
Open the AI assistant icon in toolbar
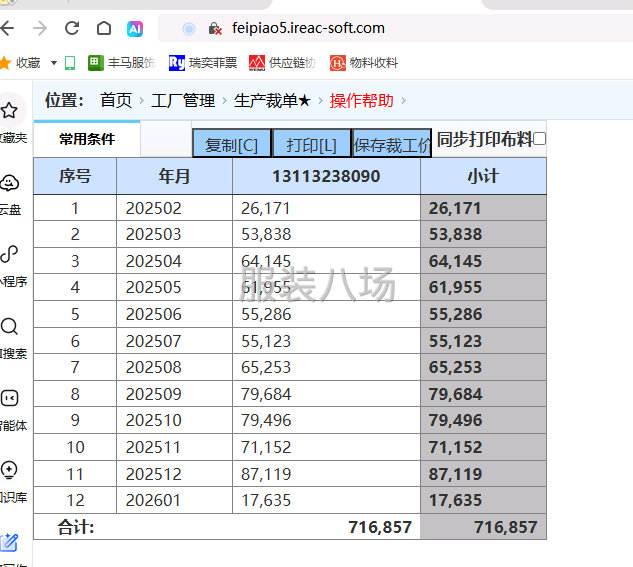pos(135,29)
